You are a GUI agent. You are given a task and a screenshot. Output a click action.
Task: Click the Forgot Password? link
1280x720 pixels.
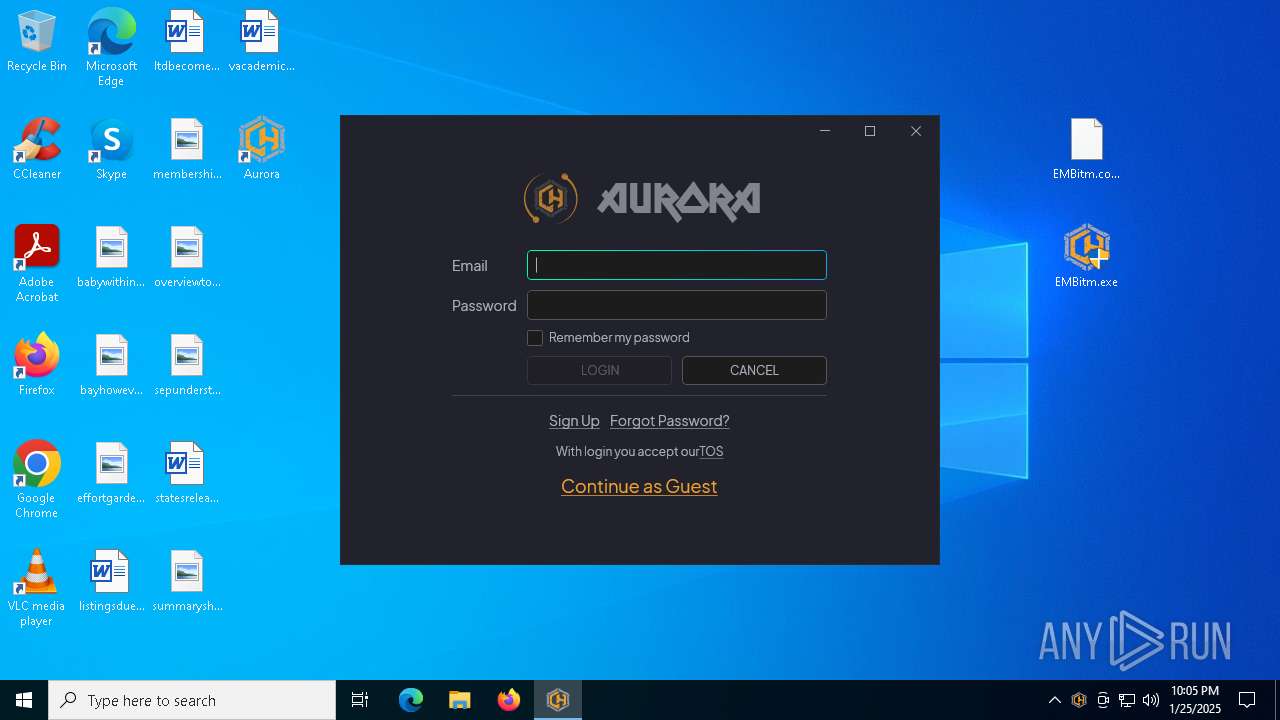pyautogui.click(x=670, y=421)
